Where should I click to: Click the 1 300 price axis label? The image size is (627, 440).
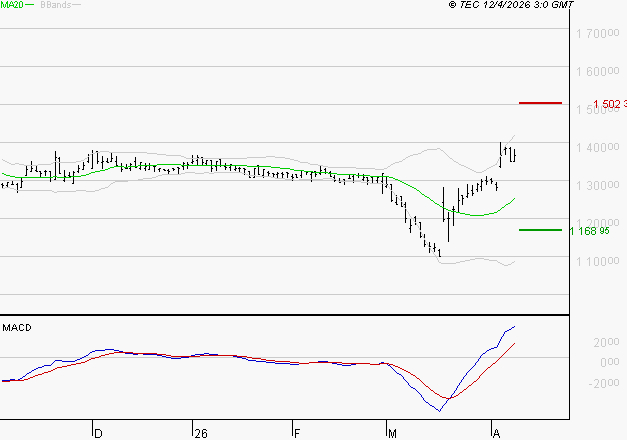click(x=597, y=186)
